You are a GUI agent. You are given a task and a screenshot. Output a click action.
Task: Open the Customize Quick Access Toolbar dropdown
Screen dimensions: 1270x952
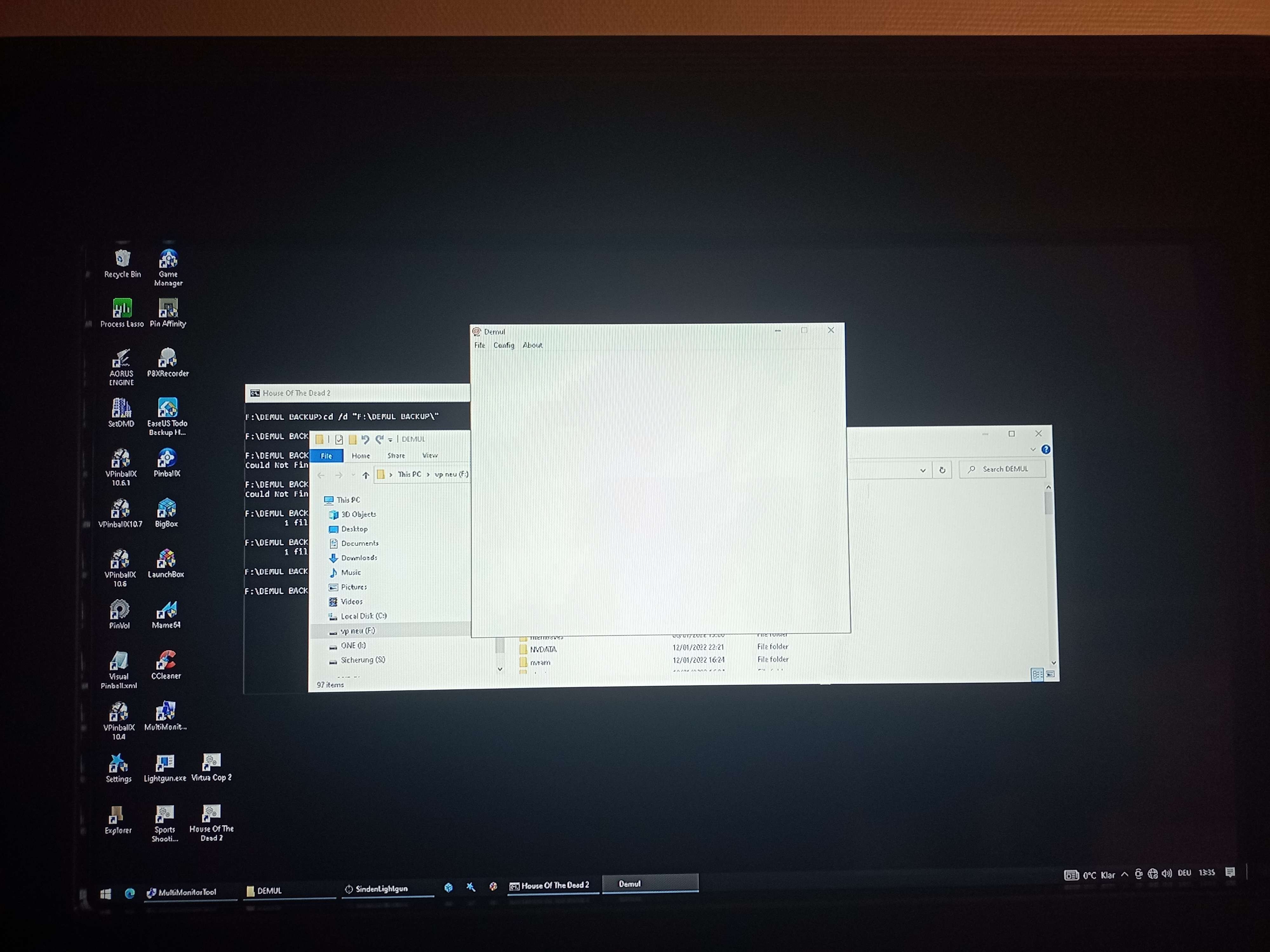coord(390,440)
